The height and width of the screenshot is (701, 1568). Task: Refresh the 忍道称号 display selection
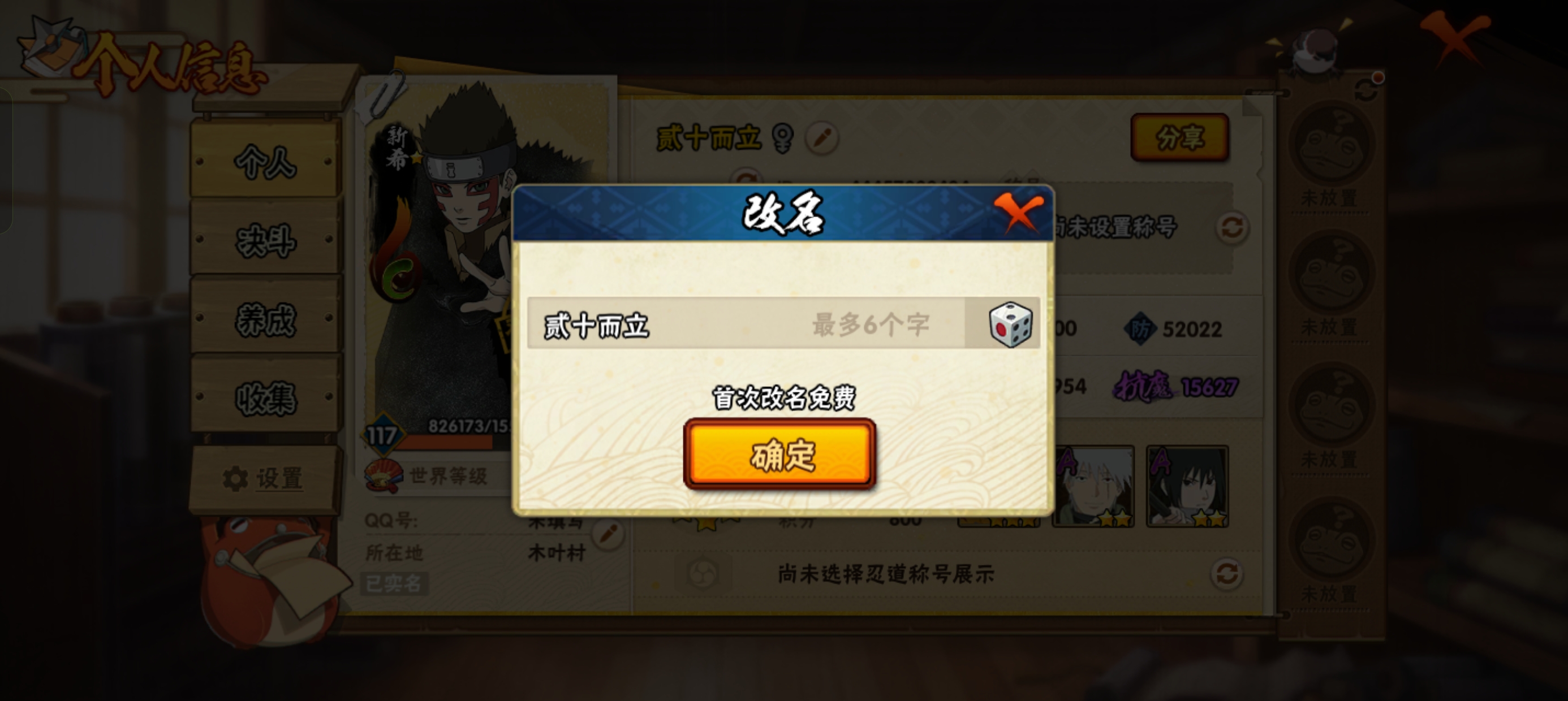point(1226,573)
